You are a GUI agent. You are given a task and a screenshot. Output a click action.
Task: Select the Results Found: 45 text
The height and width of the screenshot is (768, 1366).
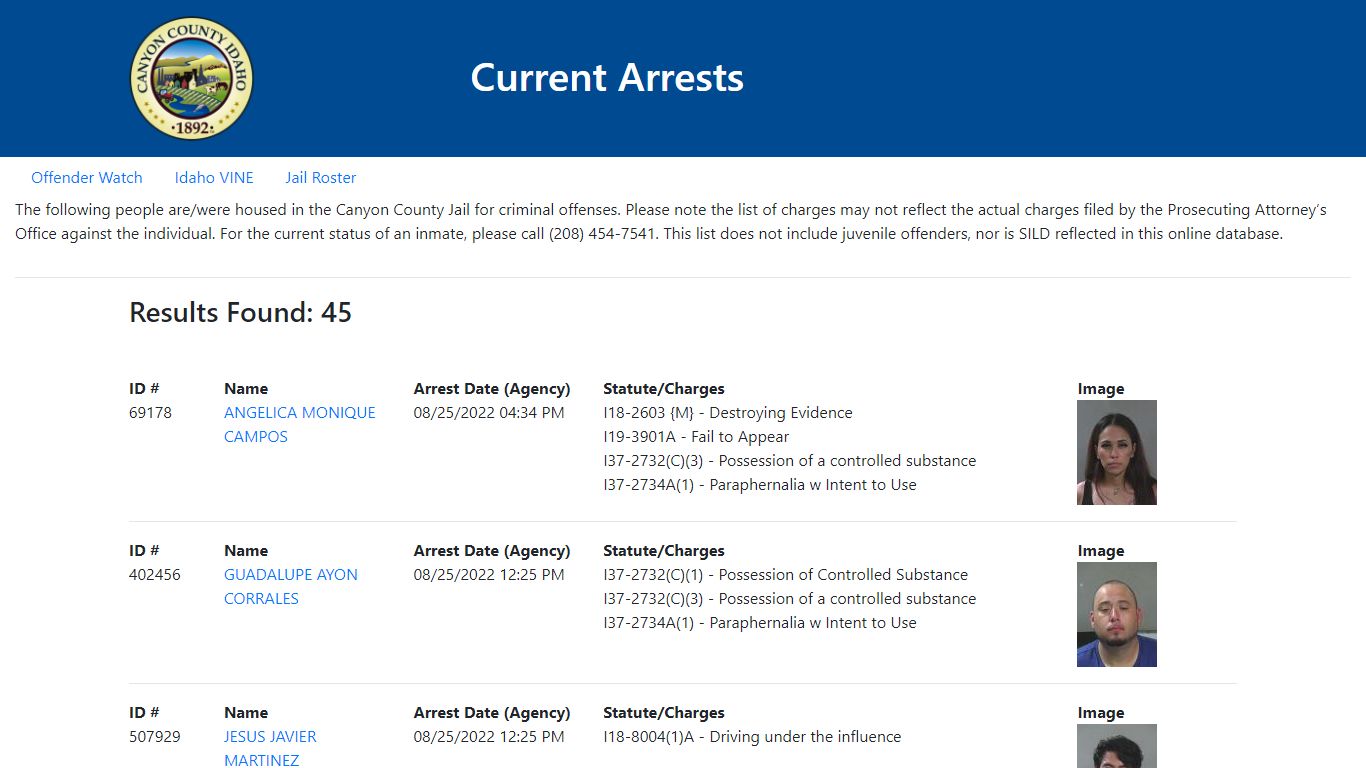241,312
